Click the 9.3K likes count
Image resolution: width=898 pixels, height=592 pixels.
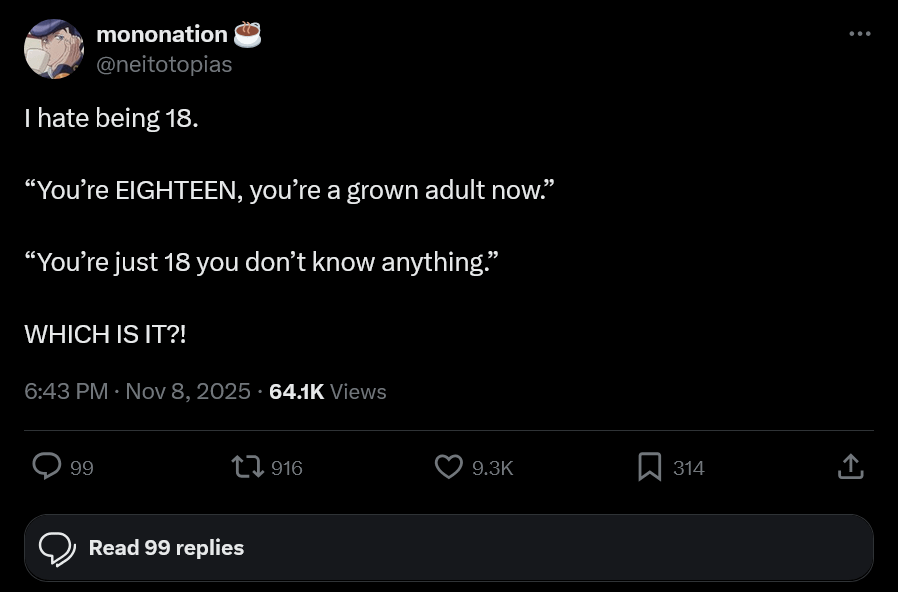coord(492,468)
